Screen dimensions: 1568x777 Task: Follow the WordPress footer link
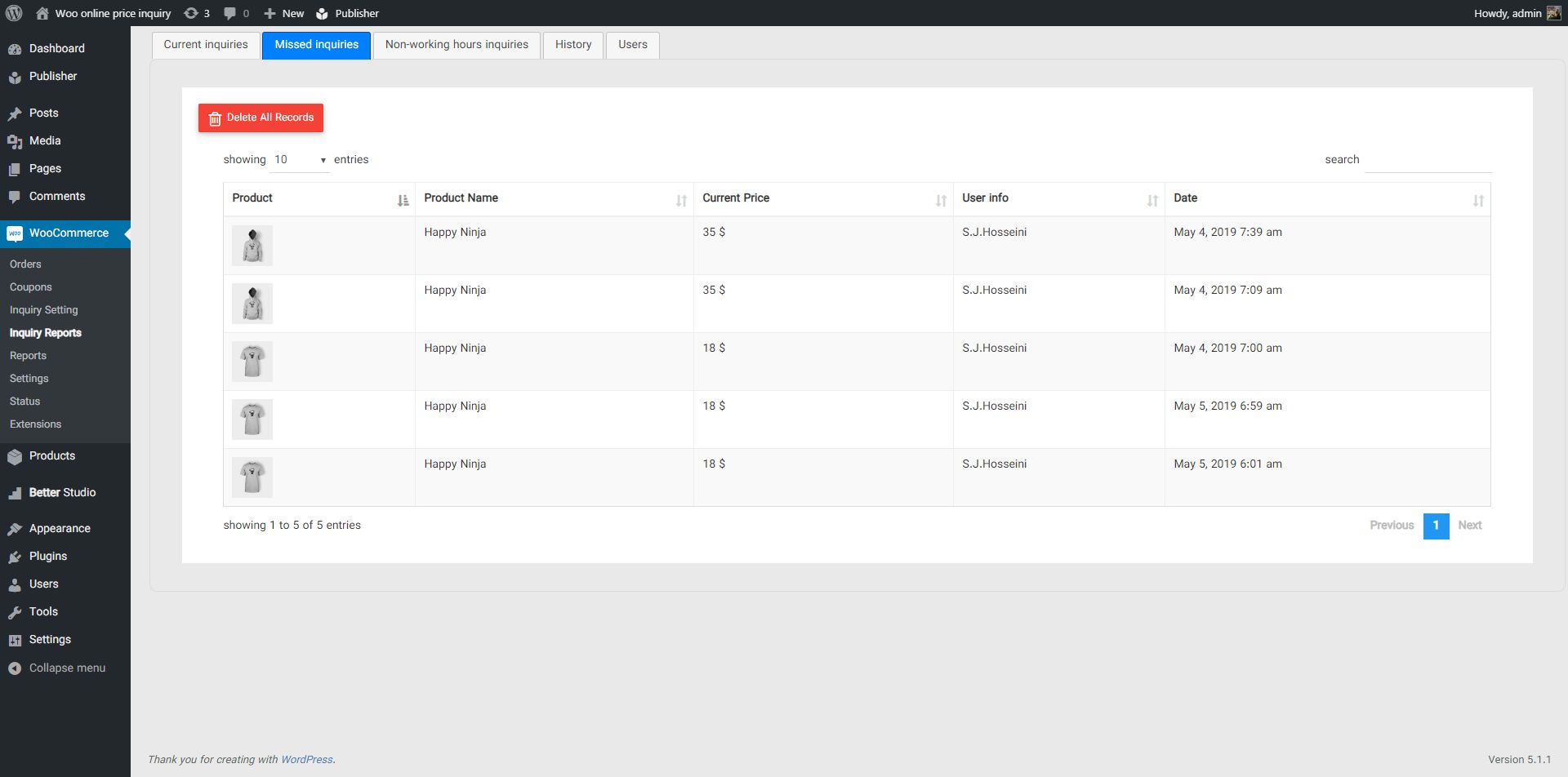(307, 760)
